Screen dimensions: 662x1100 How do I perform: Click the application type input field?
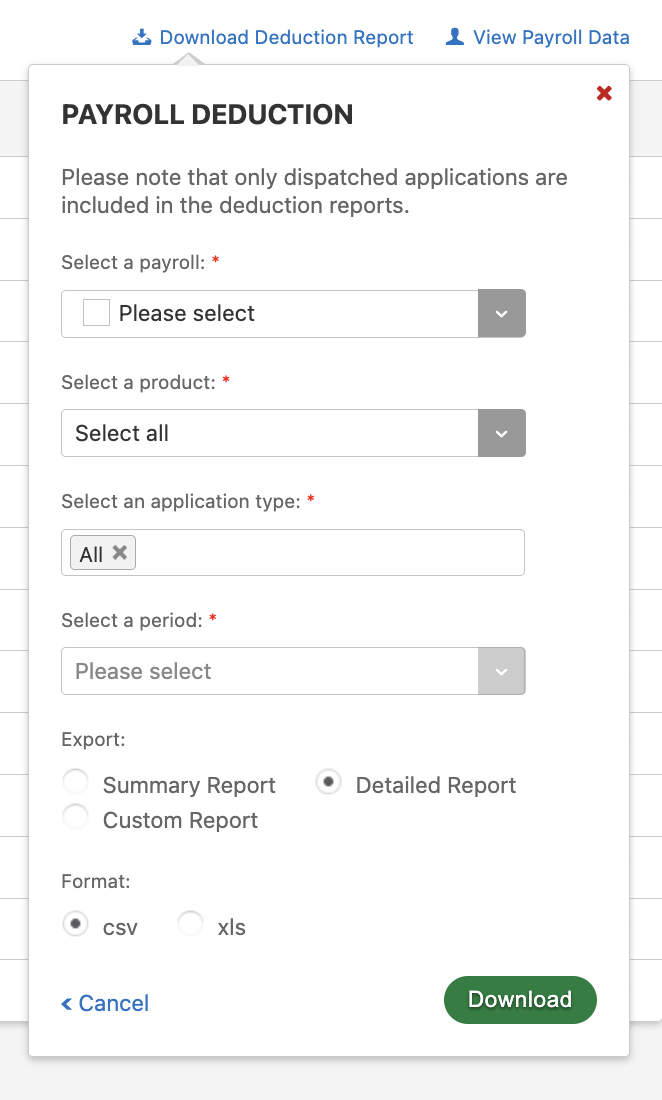pos(320,551)
